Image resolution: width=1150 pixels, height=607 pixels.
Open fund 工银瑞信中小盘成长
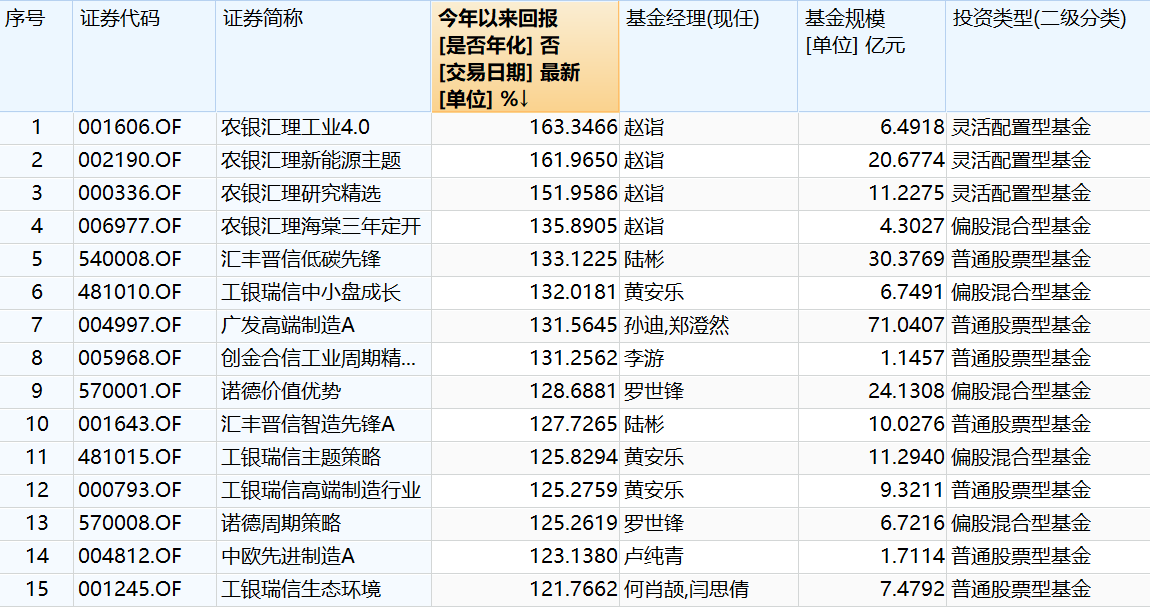point(311,293)
